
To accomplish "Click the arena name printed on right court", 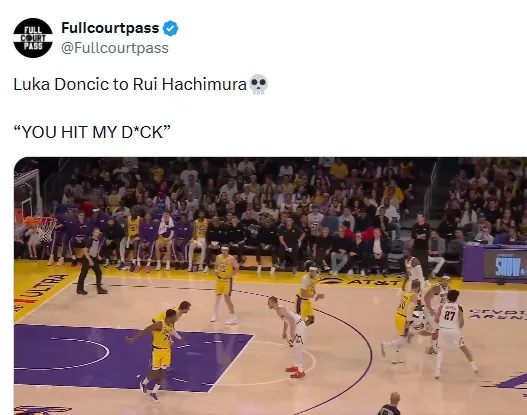I will coord(498,315).
